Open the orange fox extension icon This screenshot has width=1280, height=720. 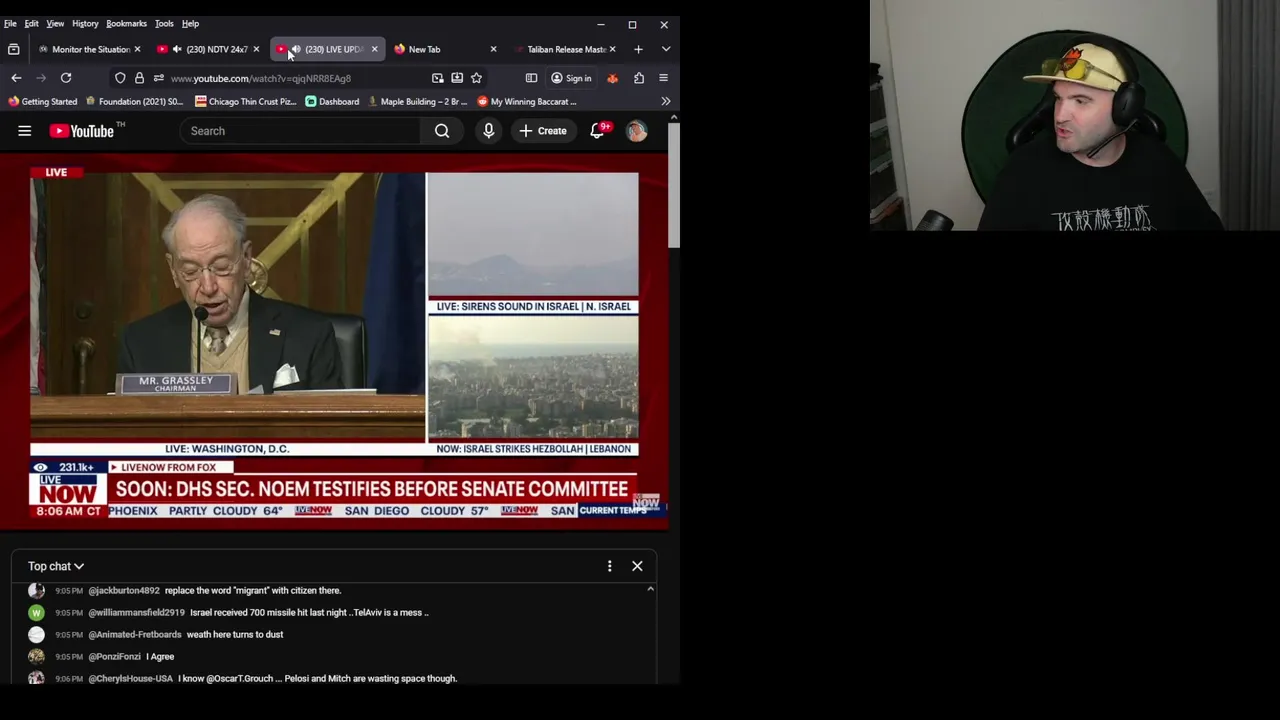(612, 78)
